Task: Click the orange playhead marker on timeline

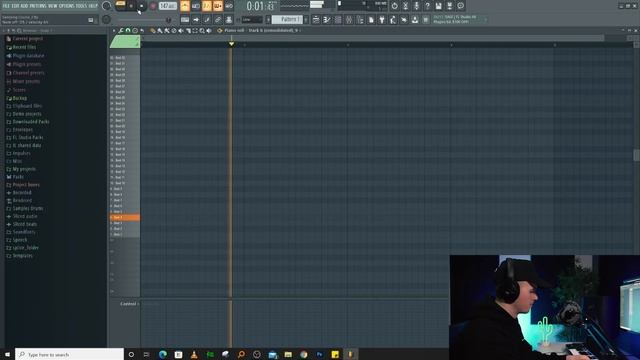Action: 231,44
